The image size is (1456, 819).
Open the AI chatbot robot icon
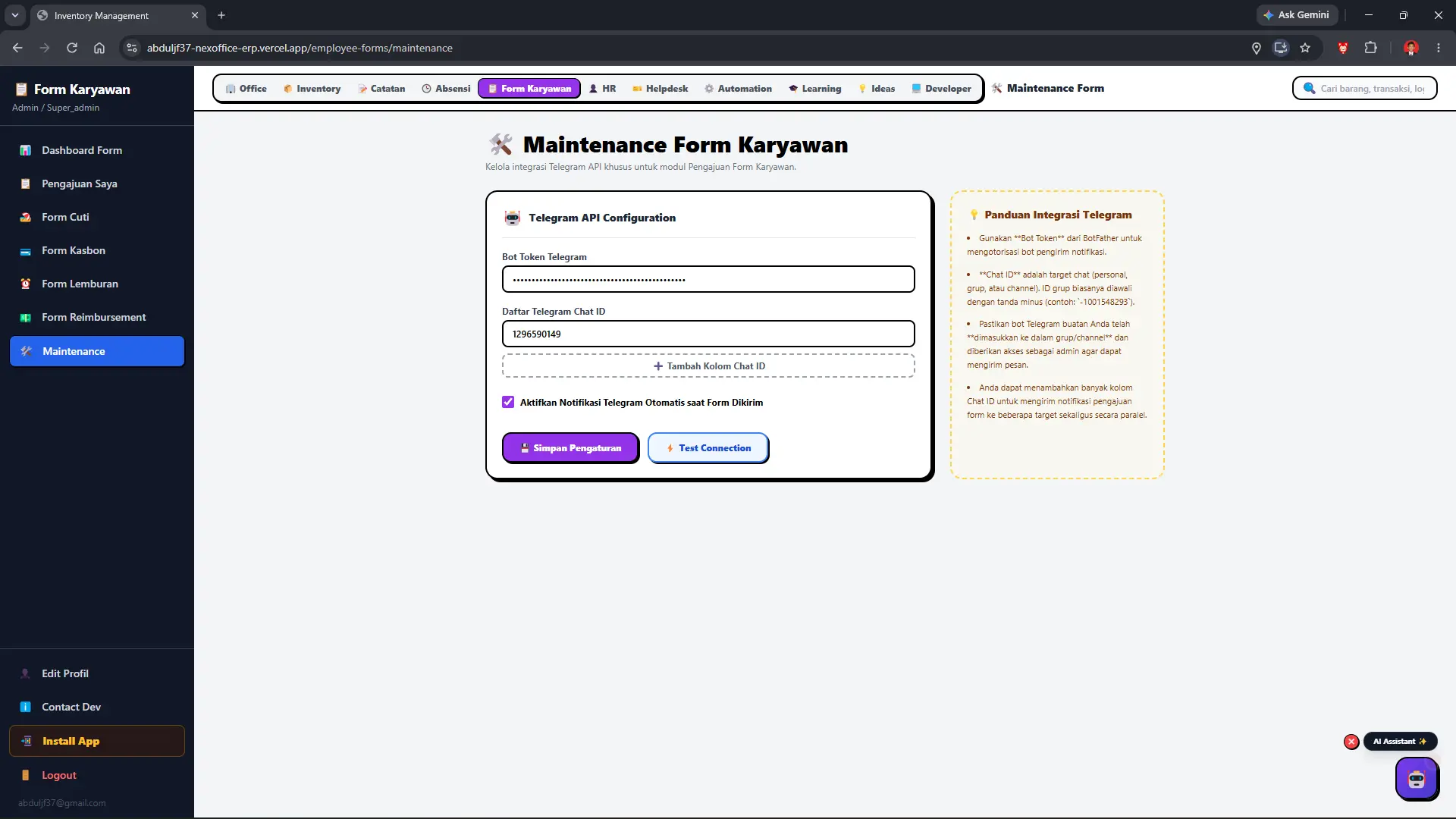click(1417, 778)
